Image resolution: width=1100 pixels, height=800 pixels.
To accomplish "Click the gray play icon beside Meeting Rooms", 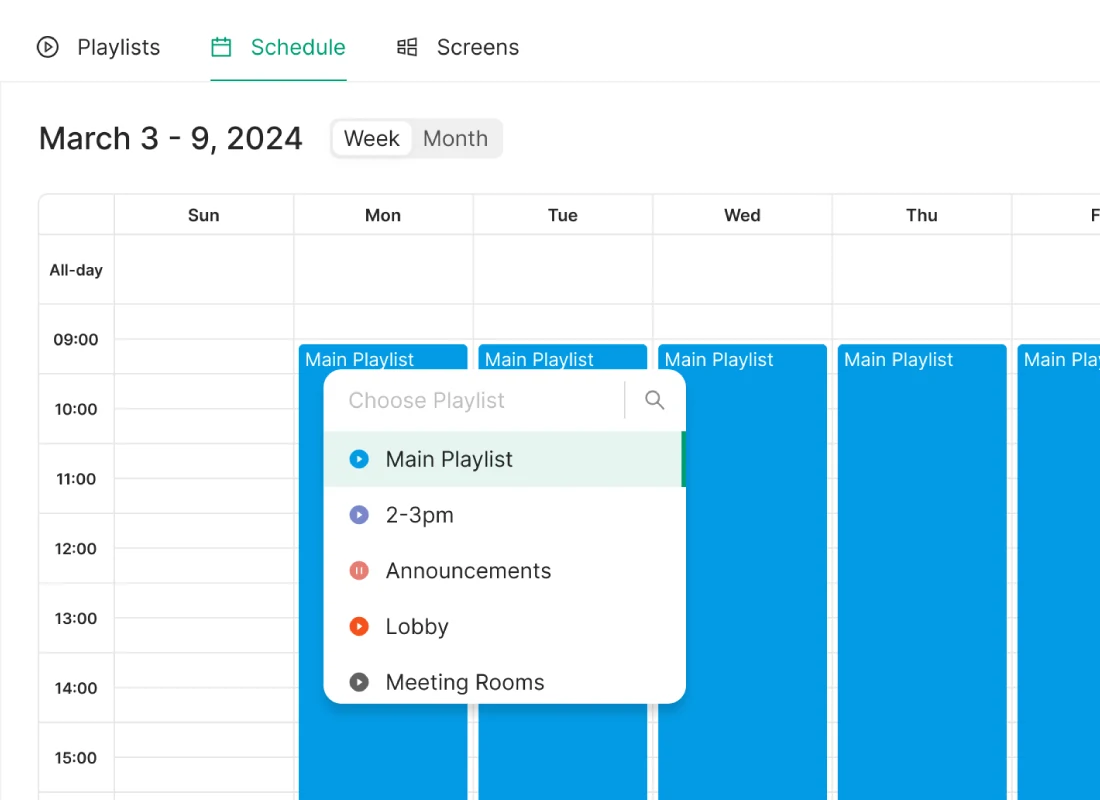I will 359,682.
